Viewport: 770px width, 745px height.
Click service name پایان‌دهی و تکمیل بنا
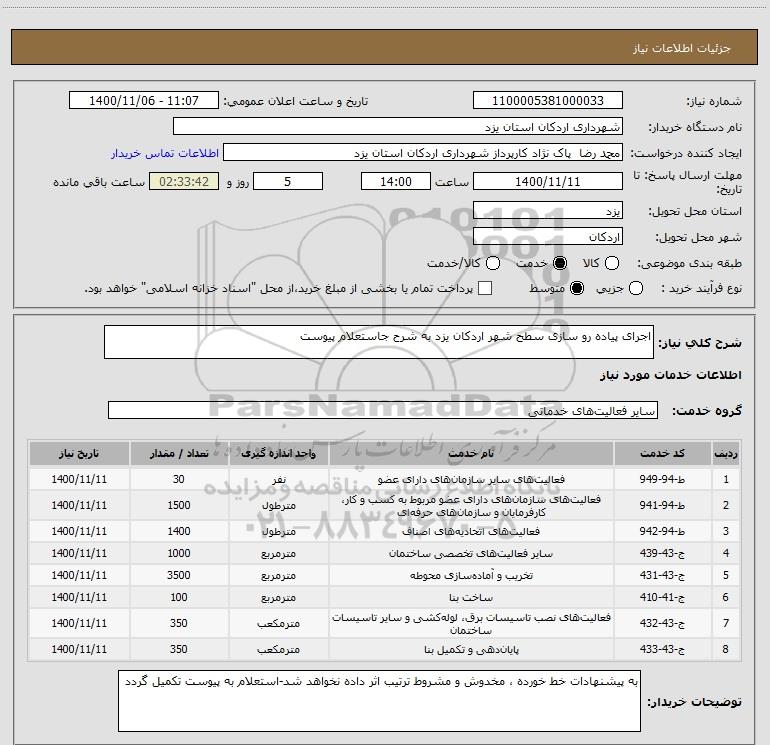[x=471, y=649]
